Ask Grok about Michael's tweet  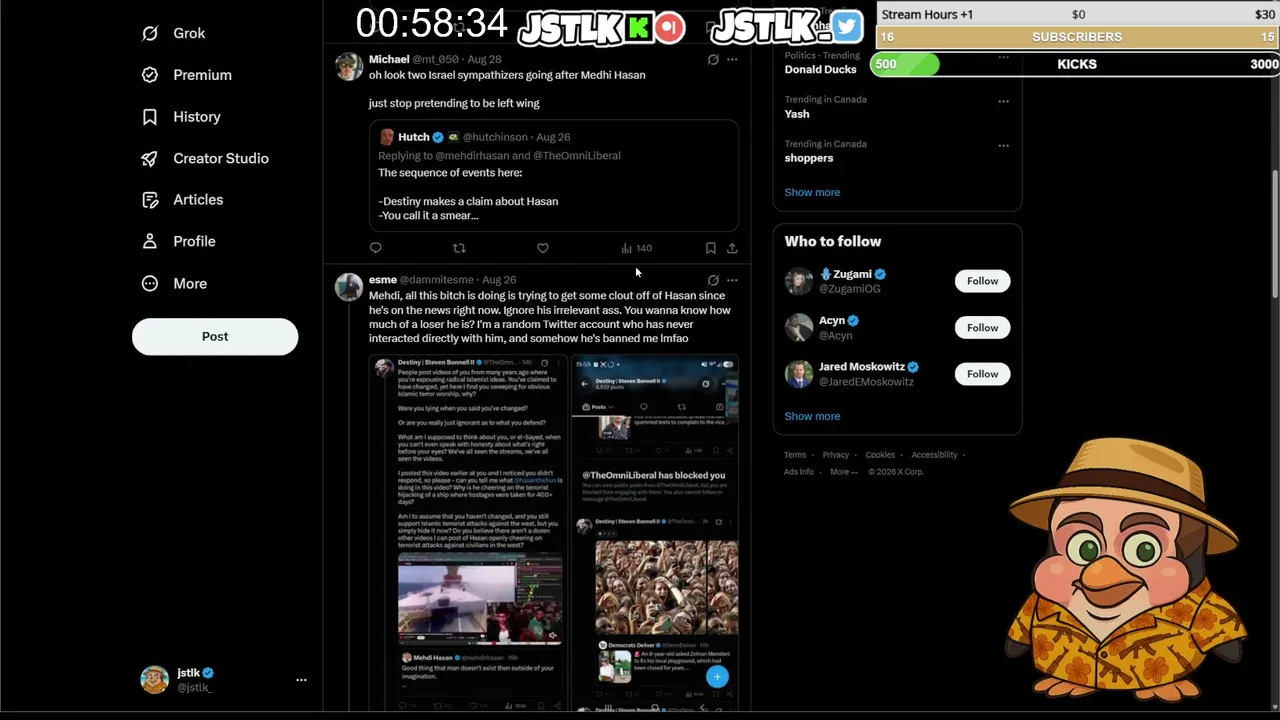713,60
